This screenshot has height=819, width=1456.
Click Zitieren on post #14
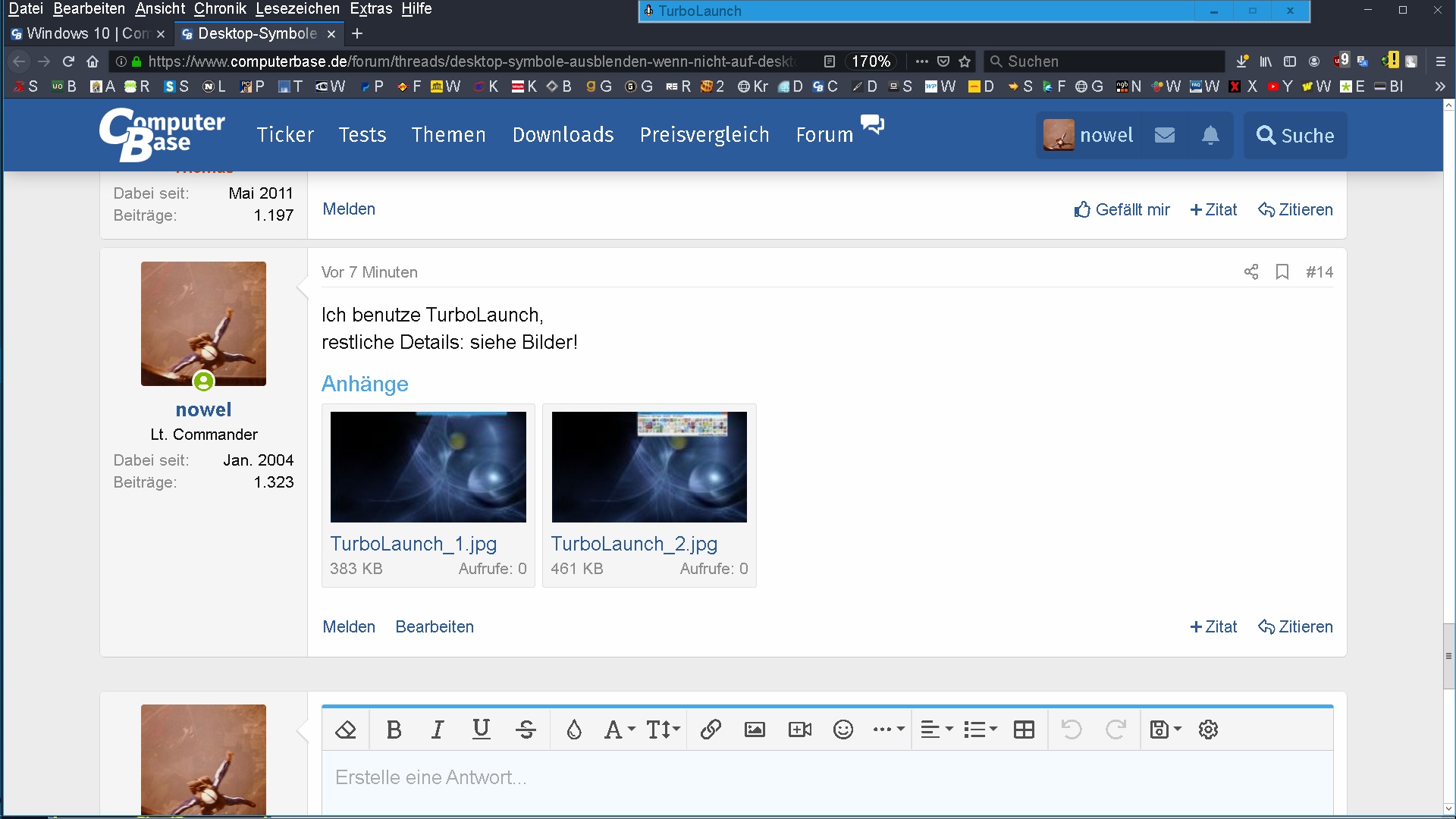pos(1295,626)
